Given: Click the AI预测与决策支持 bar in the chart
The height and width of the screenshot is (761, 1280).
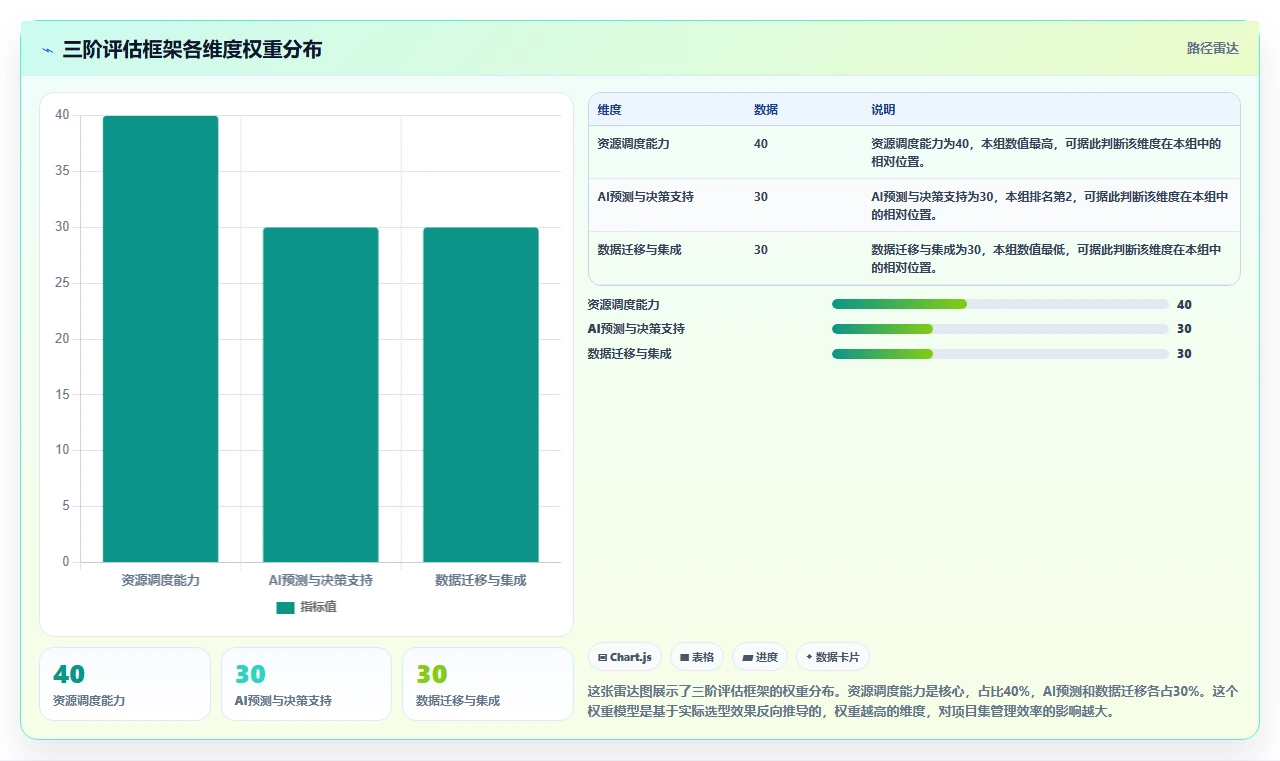Looking at the screenshot, I should coord(321,395).
